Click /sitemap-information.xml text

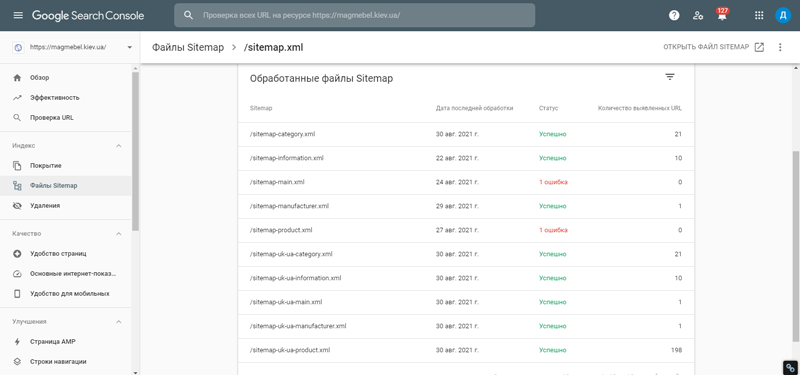click(x=287, y=158)
